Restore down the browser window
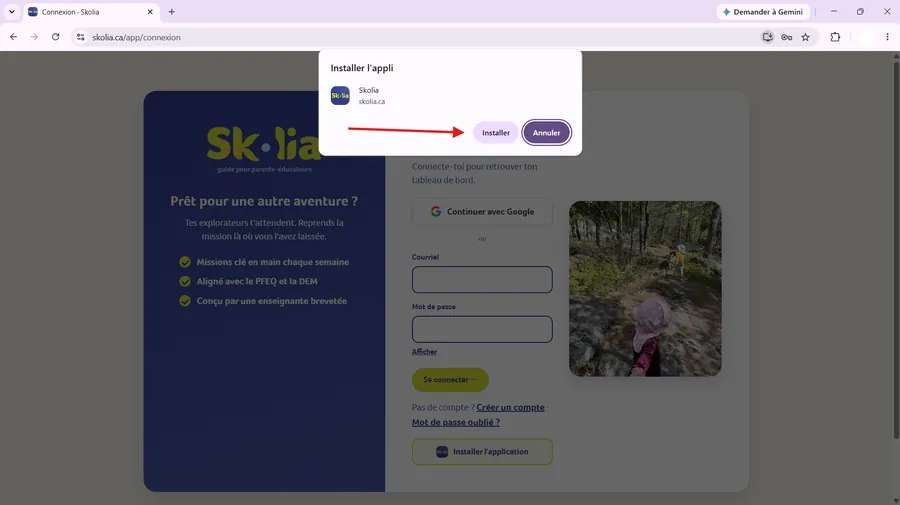 (x=860, y=11)
